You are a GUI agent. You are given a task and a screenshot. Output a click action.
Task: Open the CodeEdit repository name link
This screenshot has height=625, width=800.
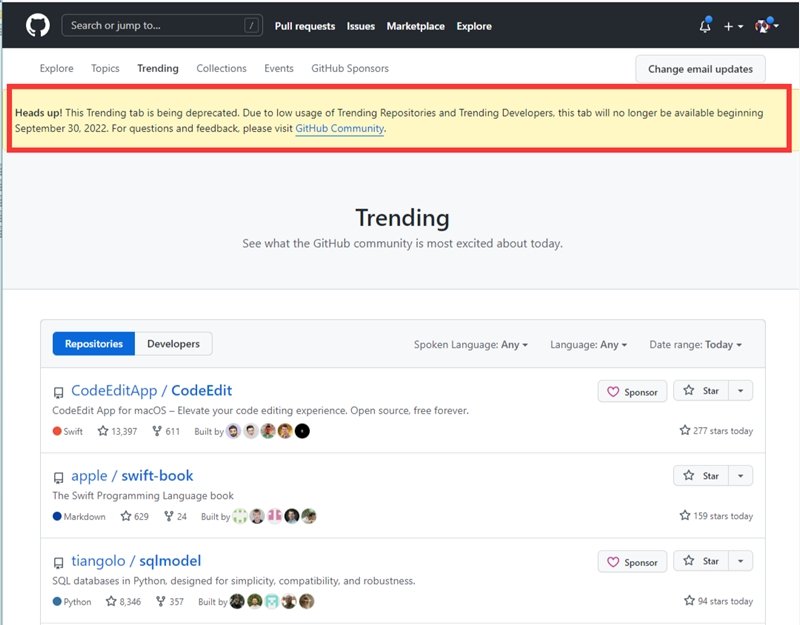(x=202, y=391)
